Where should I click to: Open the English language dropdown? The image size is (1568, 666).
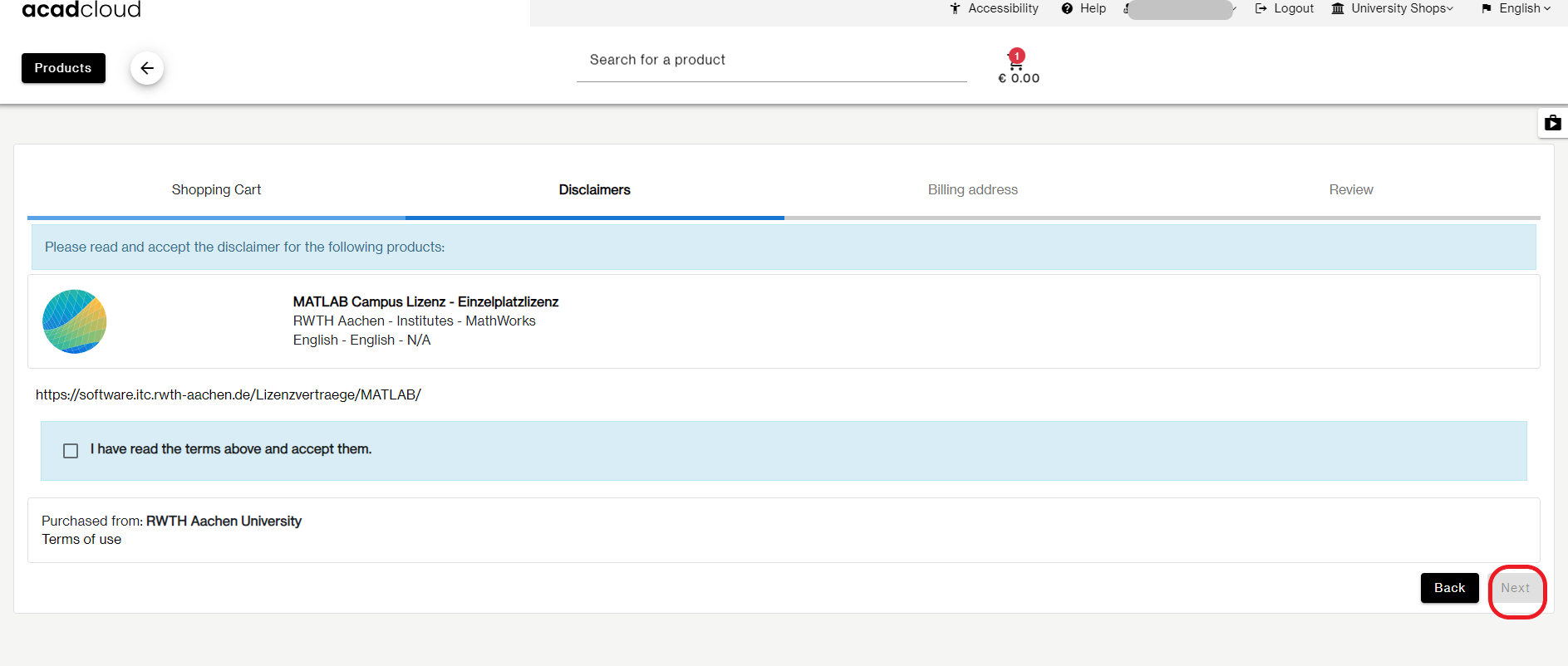point(1516,8)
